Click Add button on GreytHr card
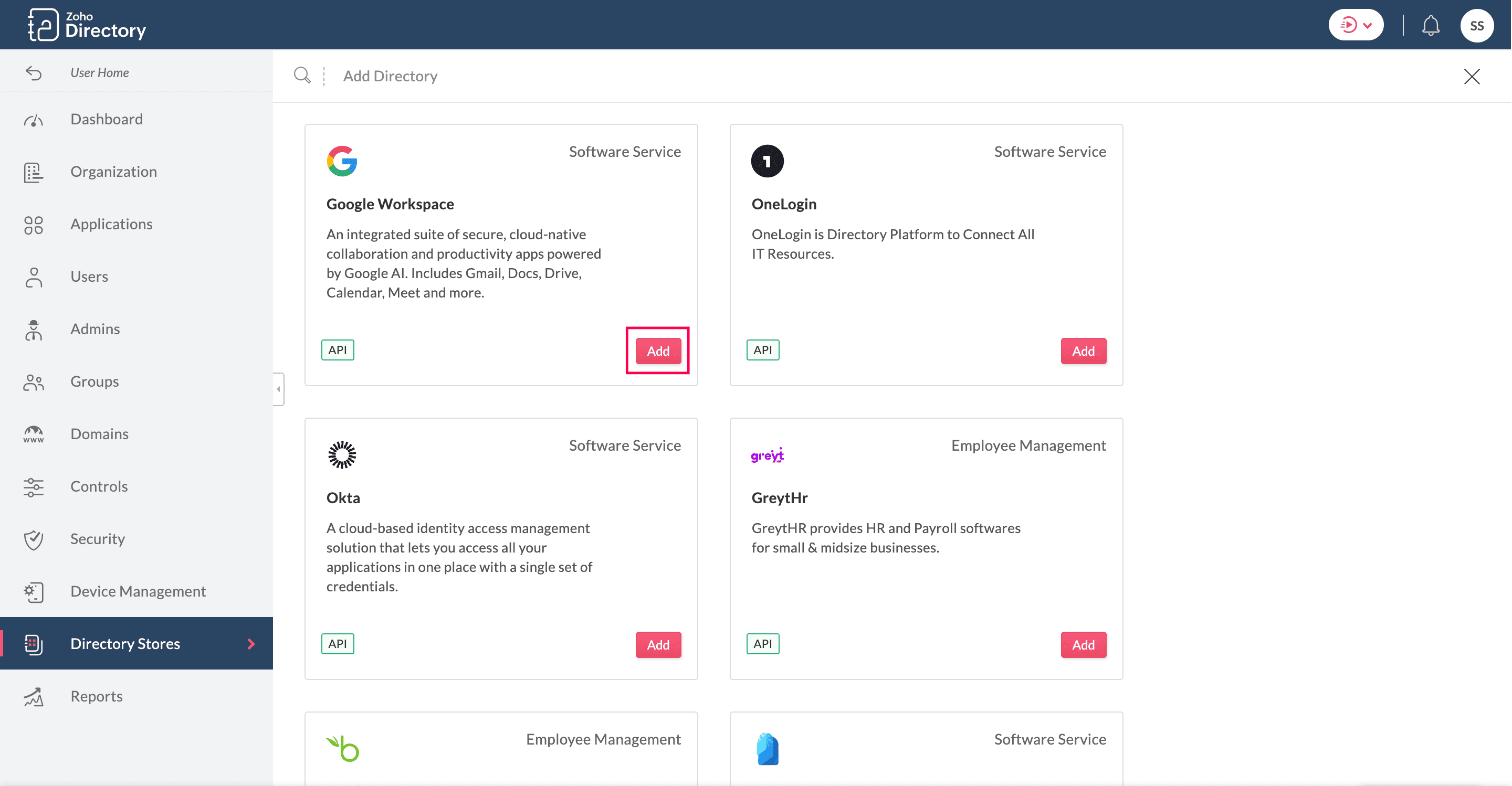The width and height of the screenshot is (1512, 786). 1083,645
